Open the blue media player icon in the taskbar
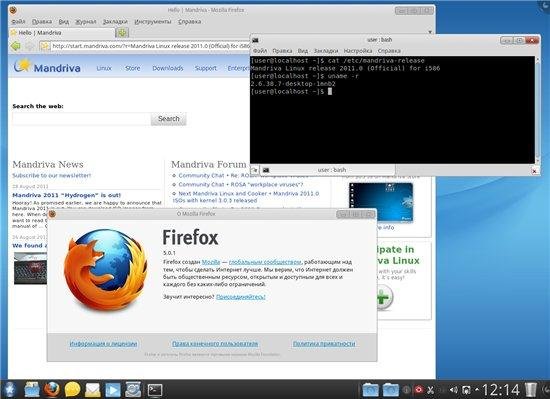This screenshot has width=550, height=399. (113, 390)
